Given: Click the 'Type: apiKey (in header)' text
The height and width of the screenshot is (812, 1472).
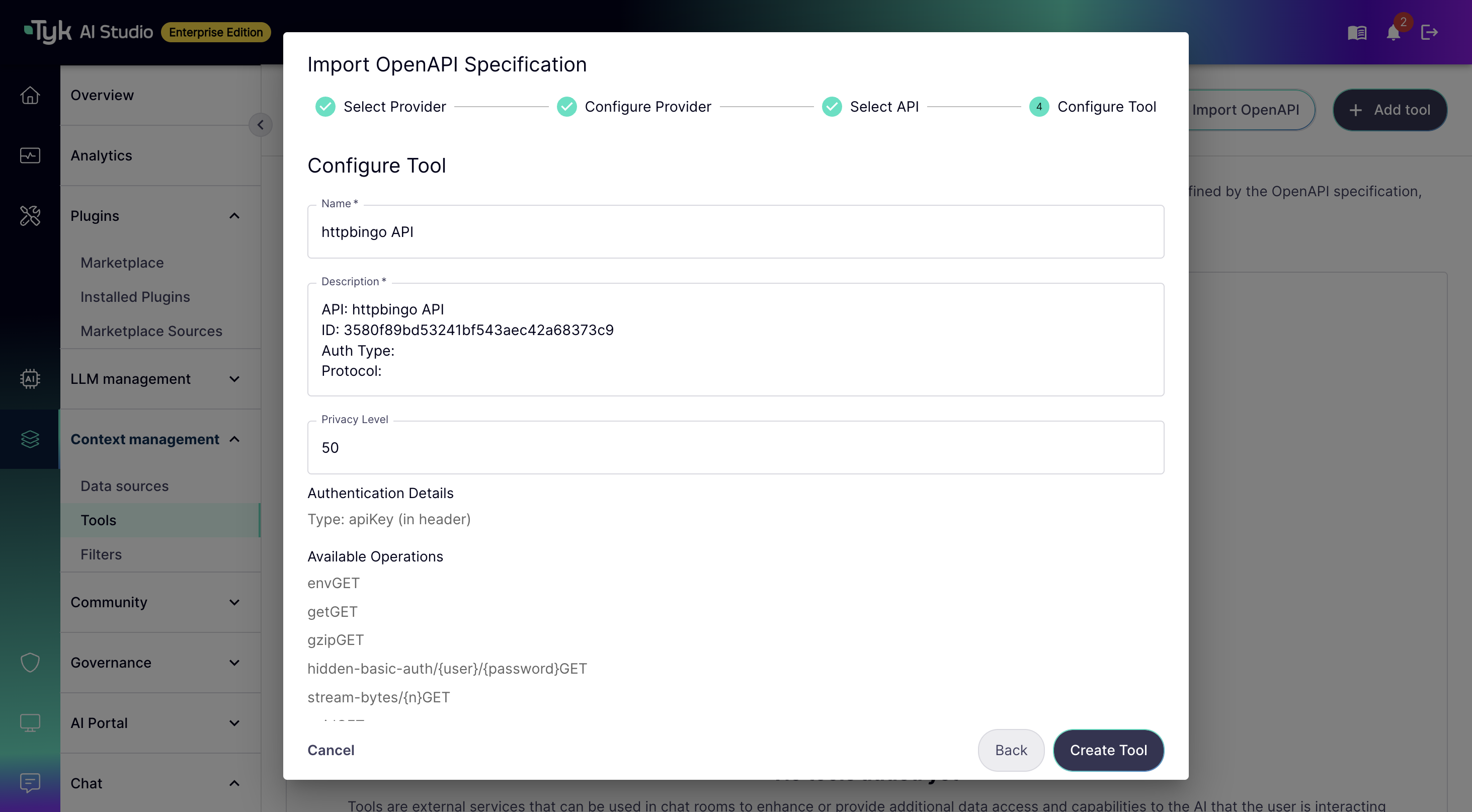Looking at the screenshot, I should 388,519.
